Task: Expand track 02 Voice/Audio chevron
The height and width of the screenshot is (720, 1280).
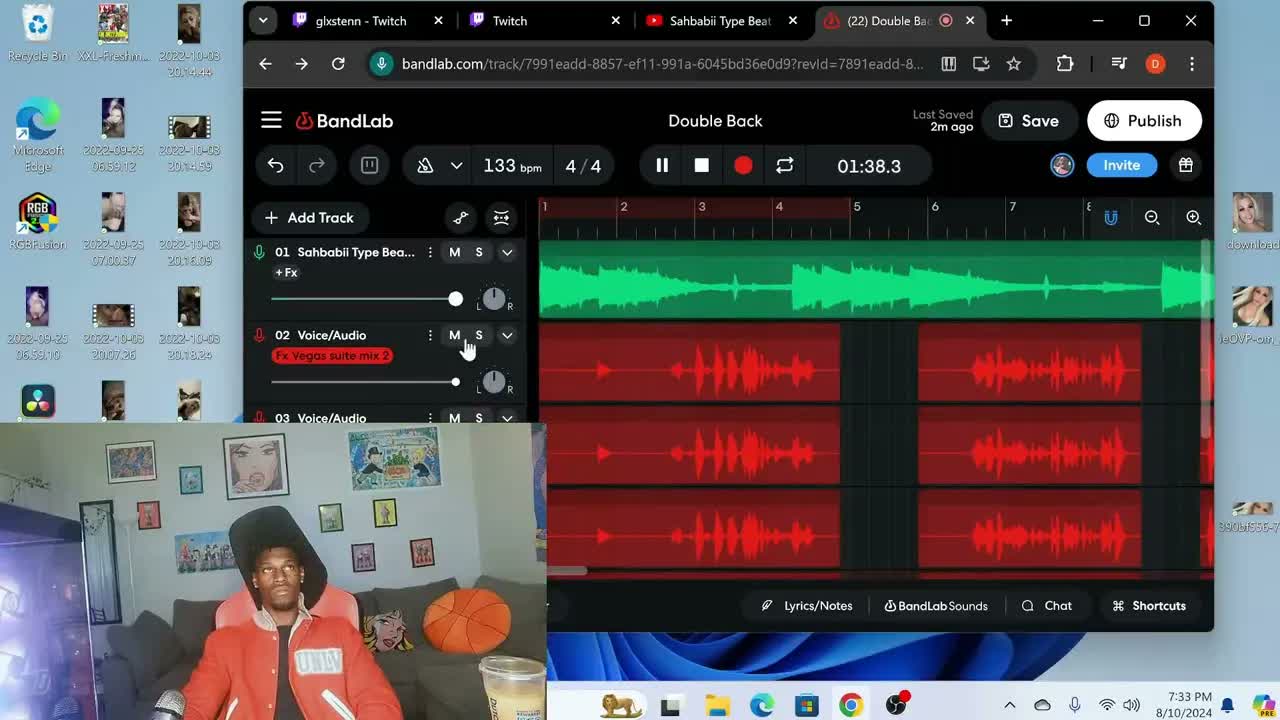Action: pos(507,336)
